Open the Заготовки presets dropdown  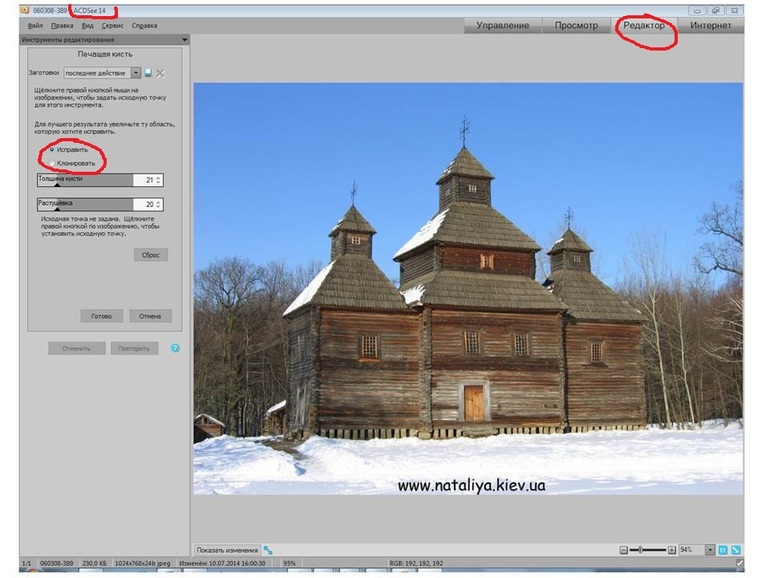pyautogui.click(x=136, y=73)
